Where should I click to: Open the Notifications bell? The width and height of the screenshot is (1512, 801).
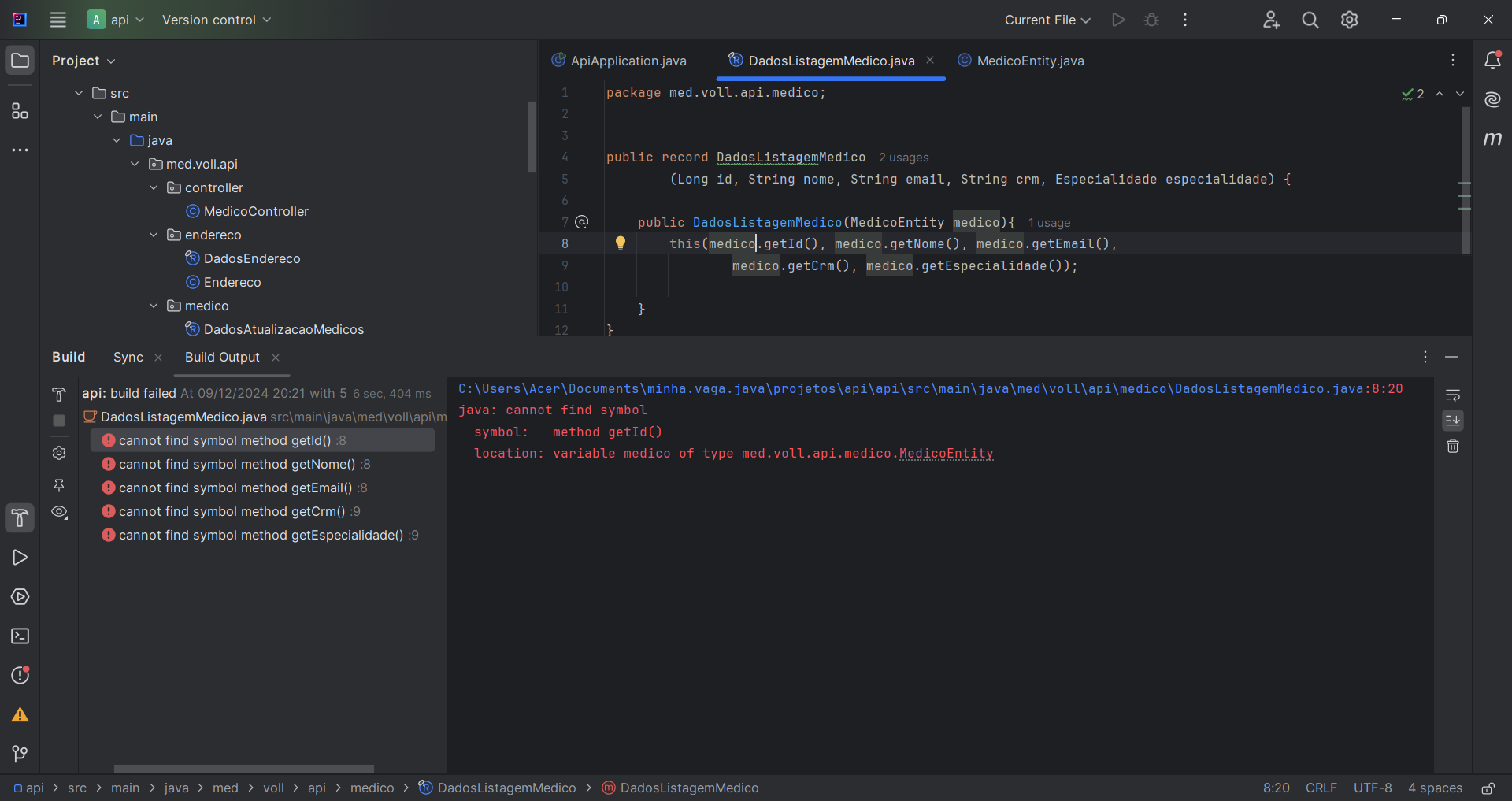tap(1492, 60)
